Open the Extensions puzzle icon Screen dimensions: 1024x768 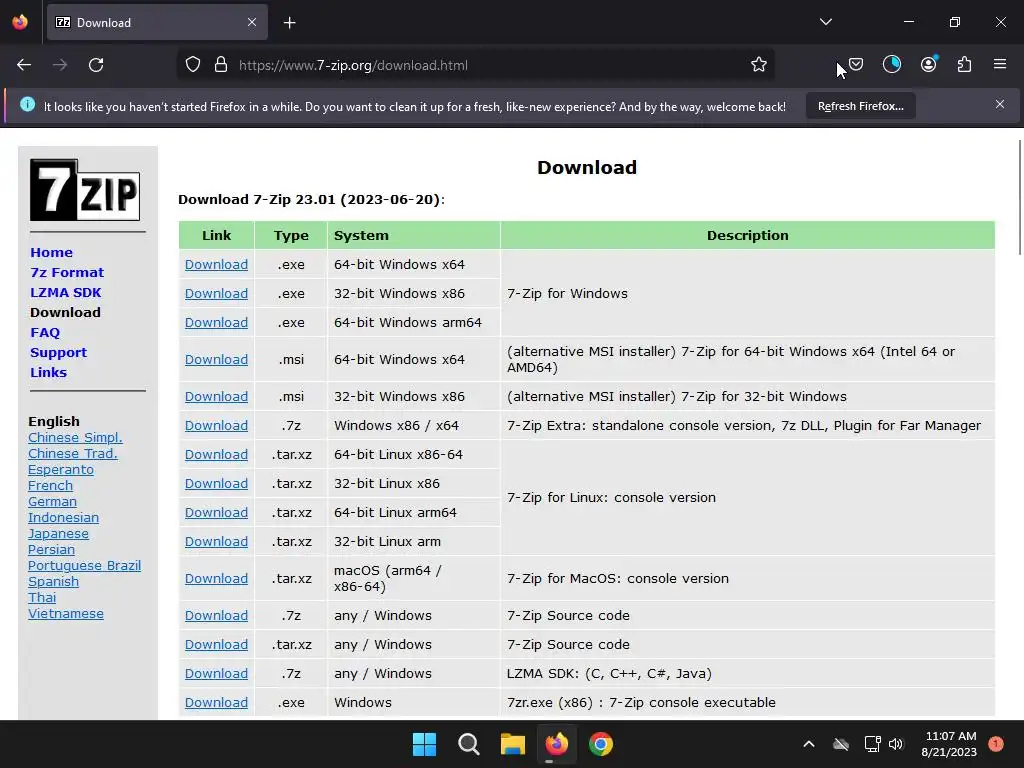(x=965, y=65)
